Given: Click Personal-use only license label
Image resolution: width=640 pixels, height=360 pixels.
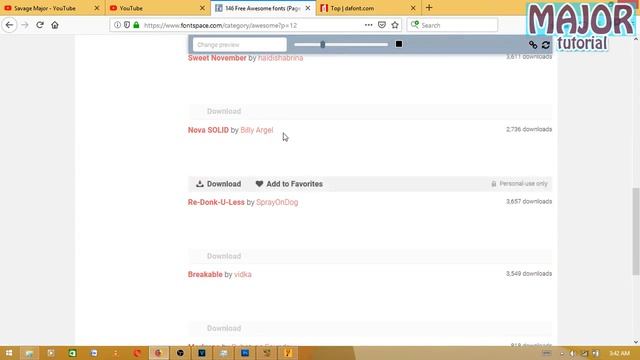Looking at the screenshot, I should (519, 184).
